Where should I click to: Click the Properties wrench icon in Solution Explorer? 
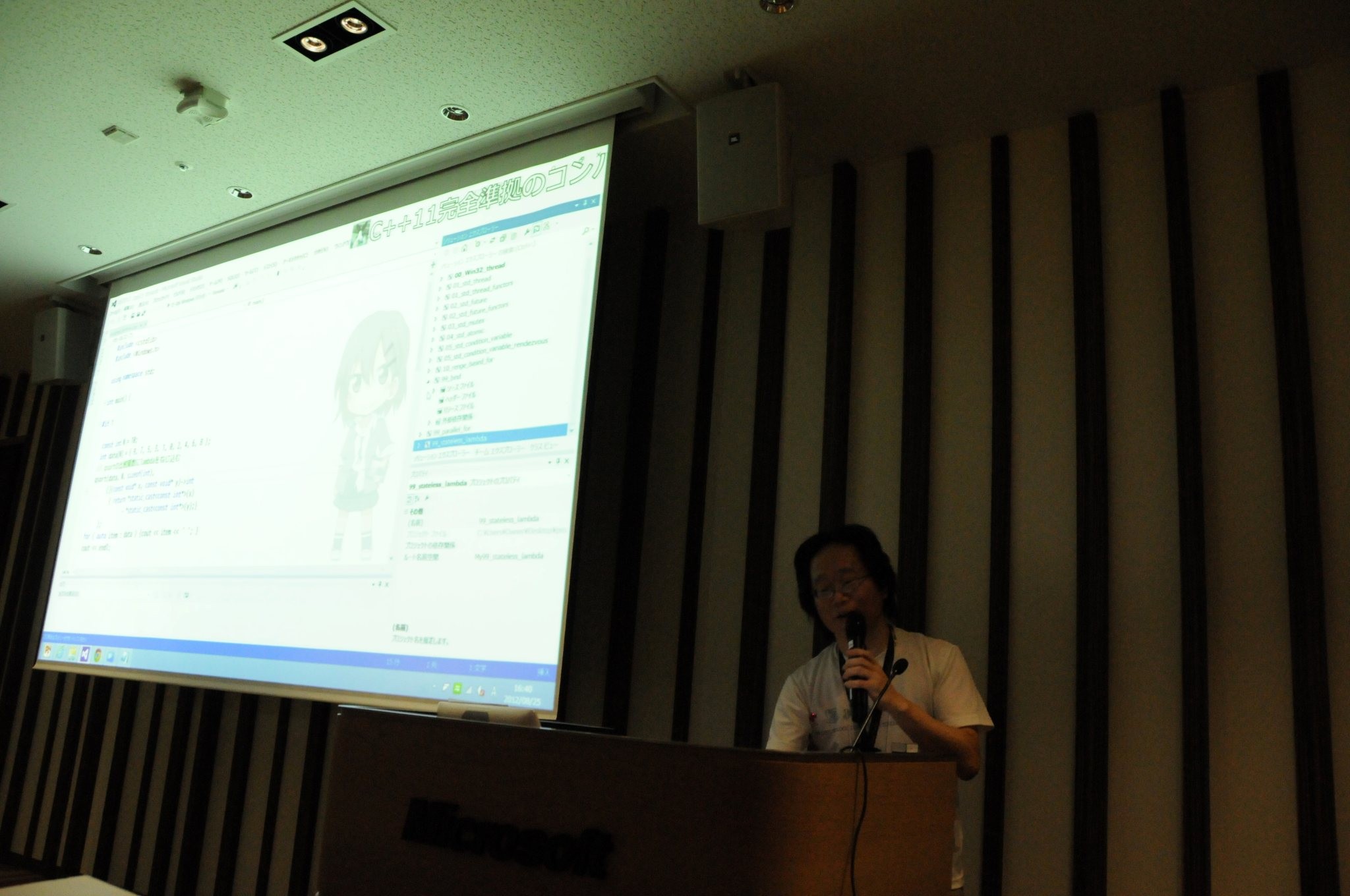point(527,232)
